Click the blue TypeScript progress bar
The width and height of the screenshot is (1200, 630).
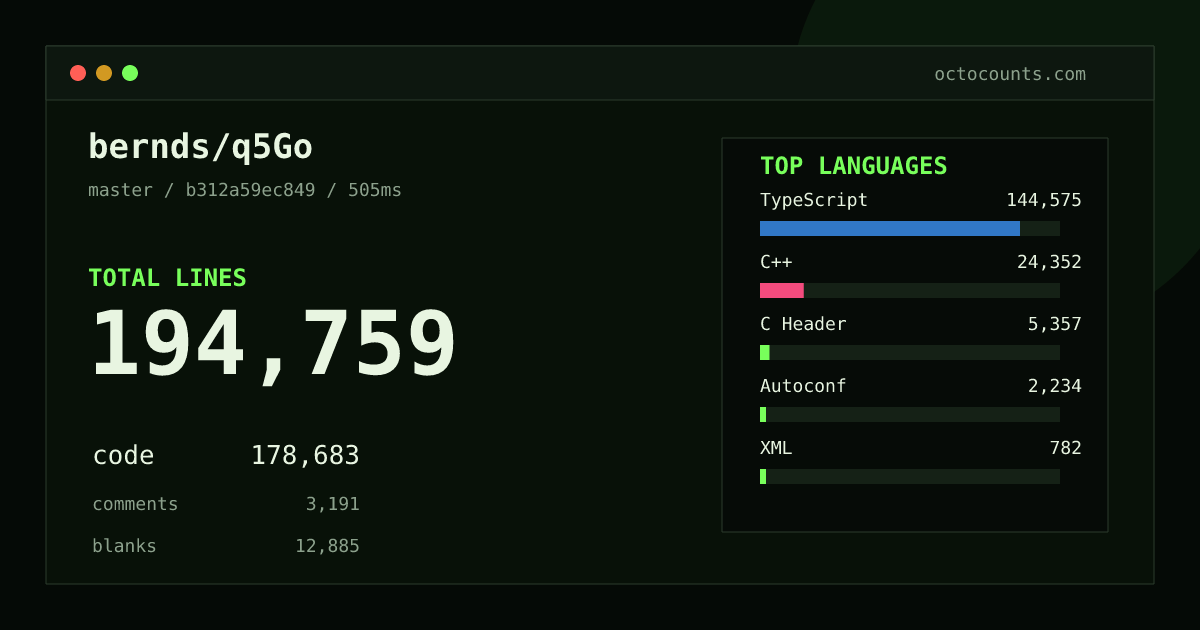click(x=890, y=228)
